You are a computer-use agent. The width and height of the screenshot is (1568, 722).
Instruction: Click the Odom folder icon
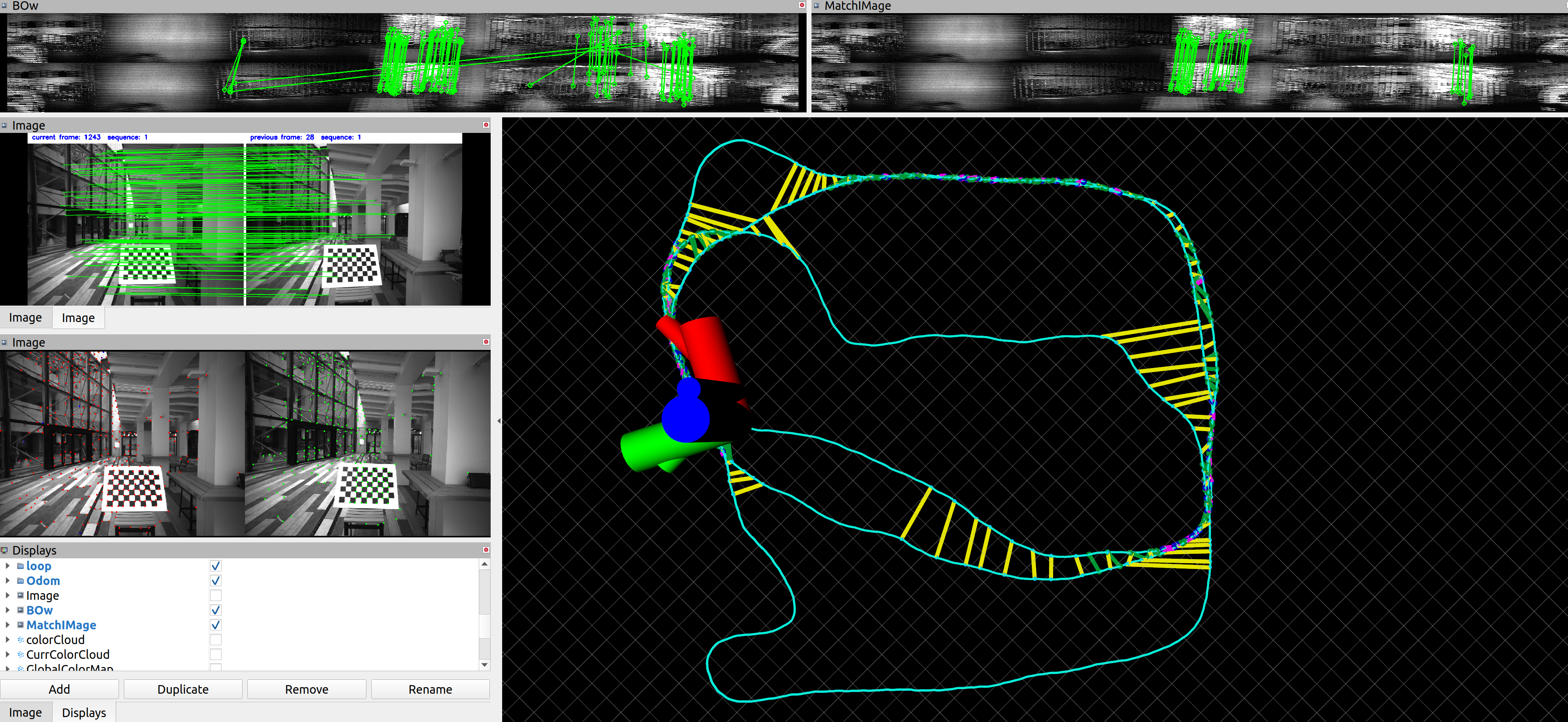pos(20,581)
